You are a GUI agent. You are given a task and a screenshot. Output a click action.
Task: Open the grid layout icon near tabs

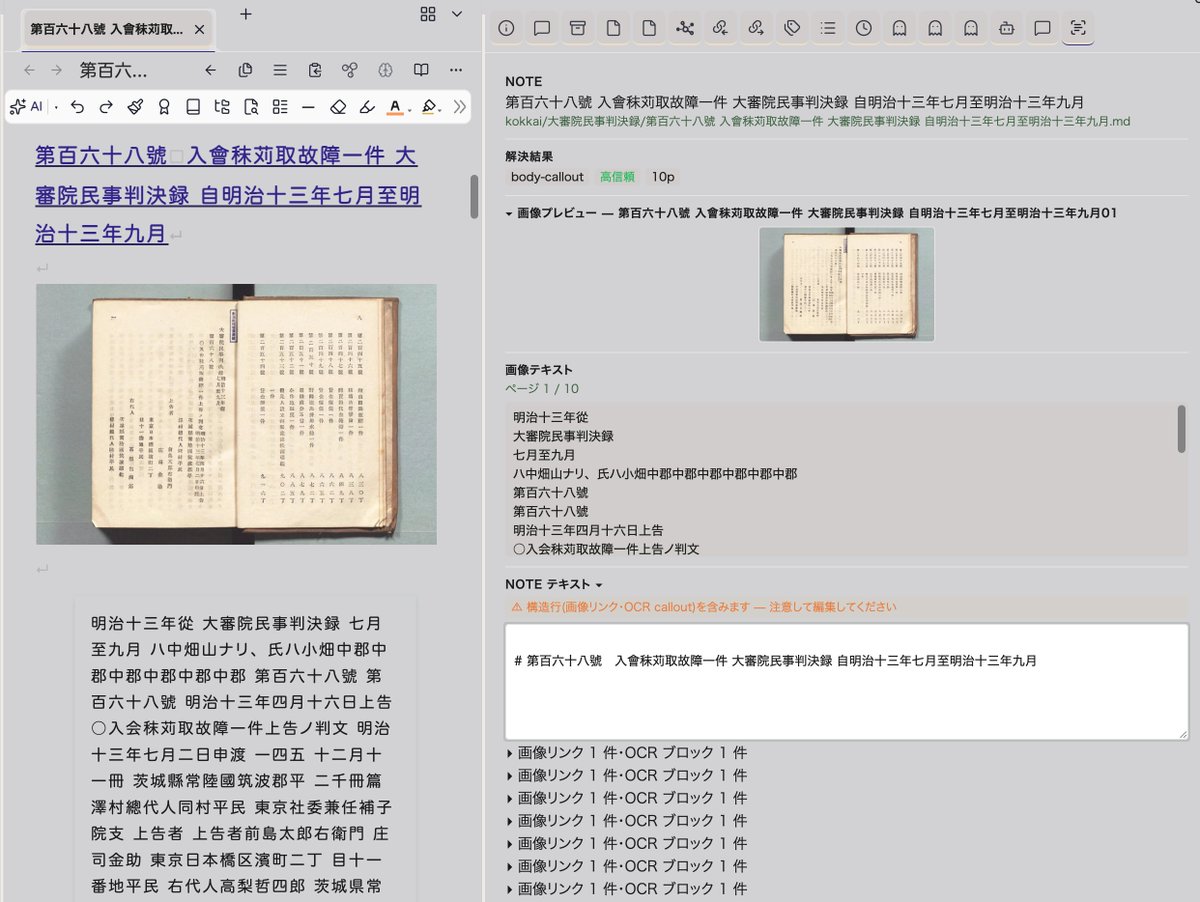pyautogui.click(x=428, y=14)
